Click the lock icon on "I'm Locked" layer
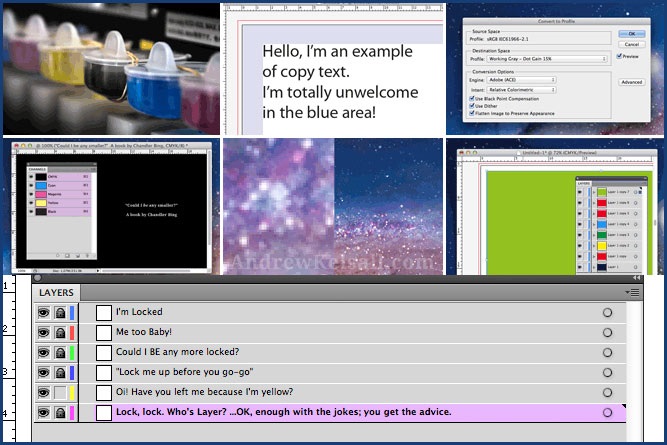The height and width of the screenshot is (445, 667). pos(60,313)
